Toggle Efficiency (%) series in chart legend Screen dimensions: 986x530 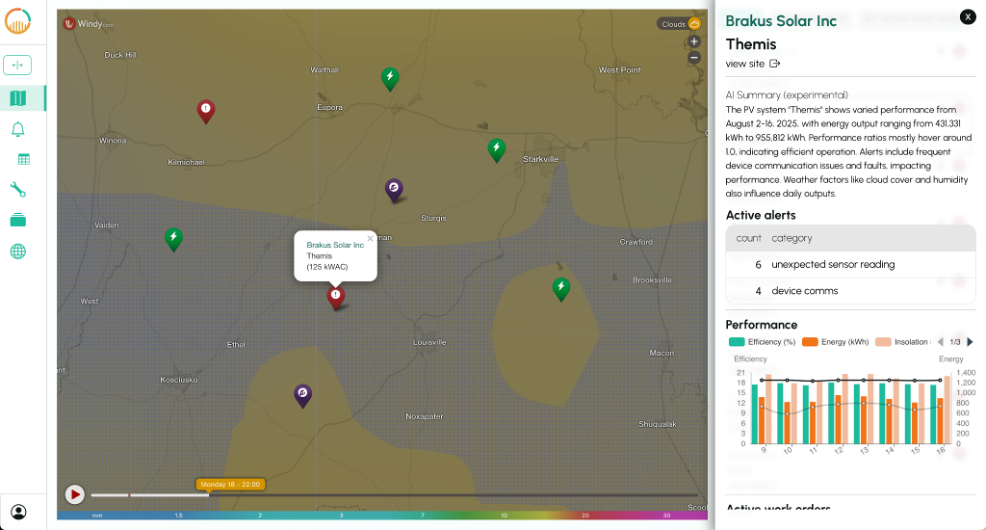pyautogui.click(x=762, y=342)
